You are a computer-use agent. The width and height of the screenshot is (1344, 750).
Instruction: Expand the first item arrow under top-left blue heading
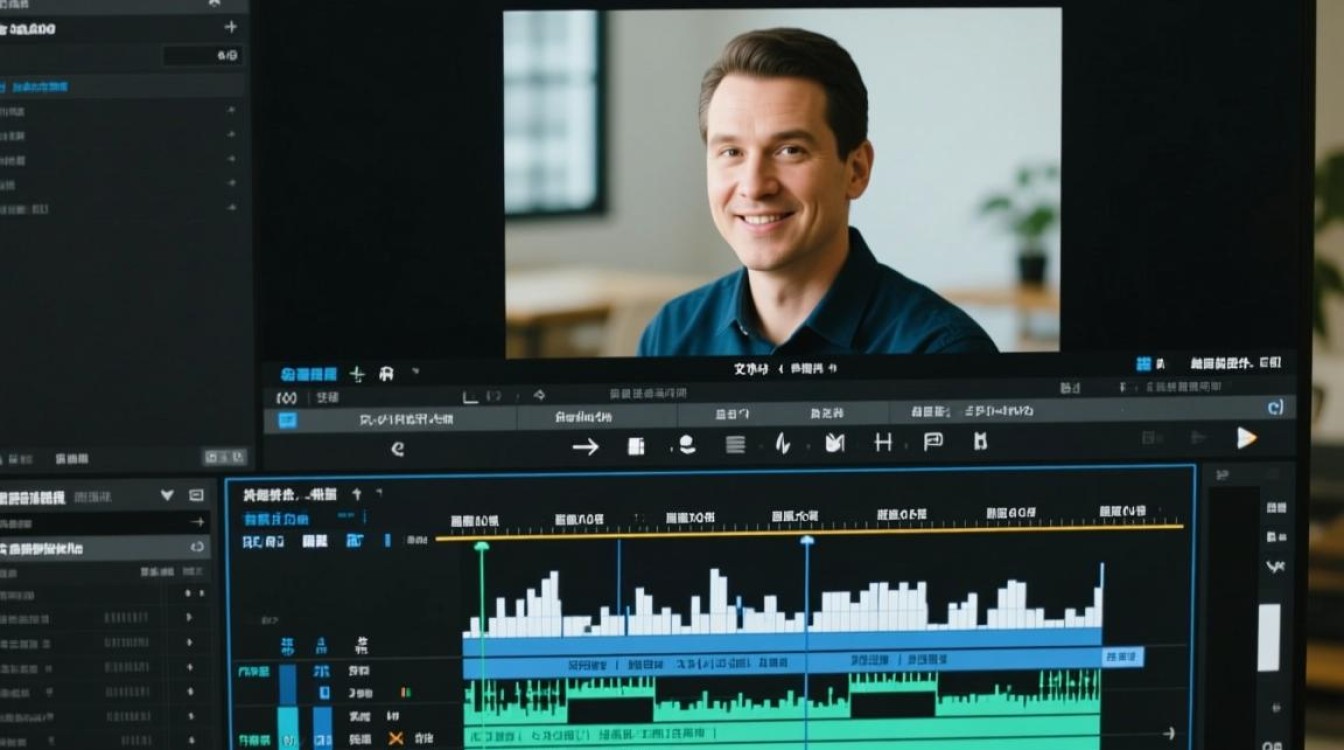tap(231, 110)
